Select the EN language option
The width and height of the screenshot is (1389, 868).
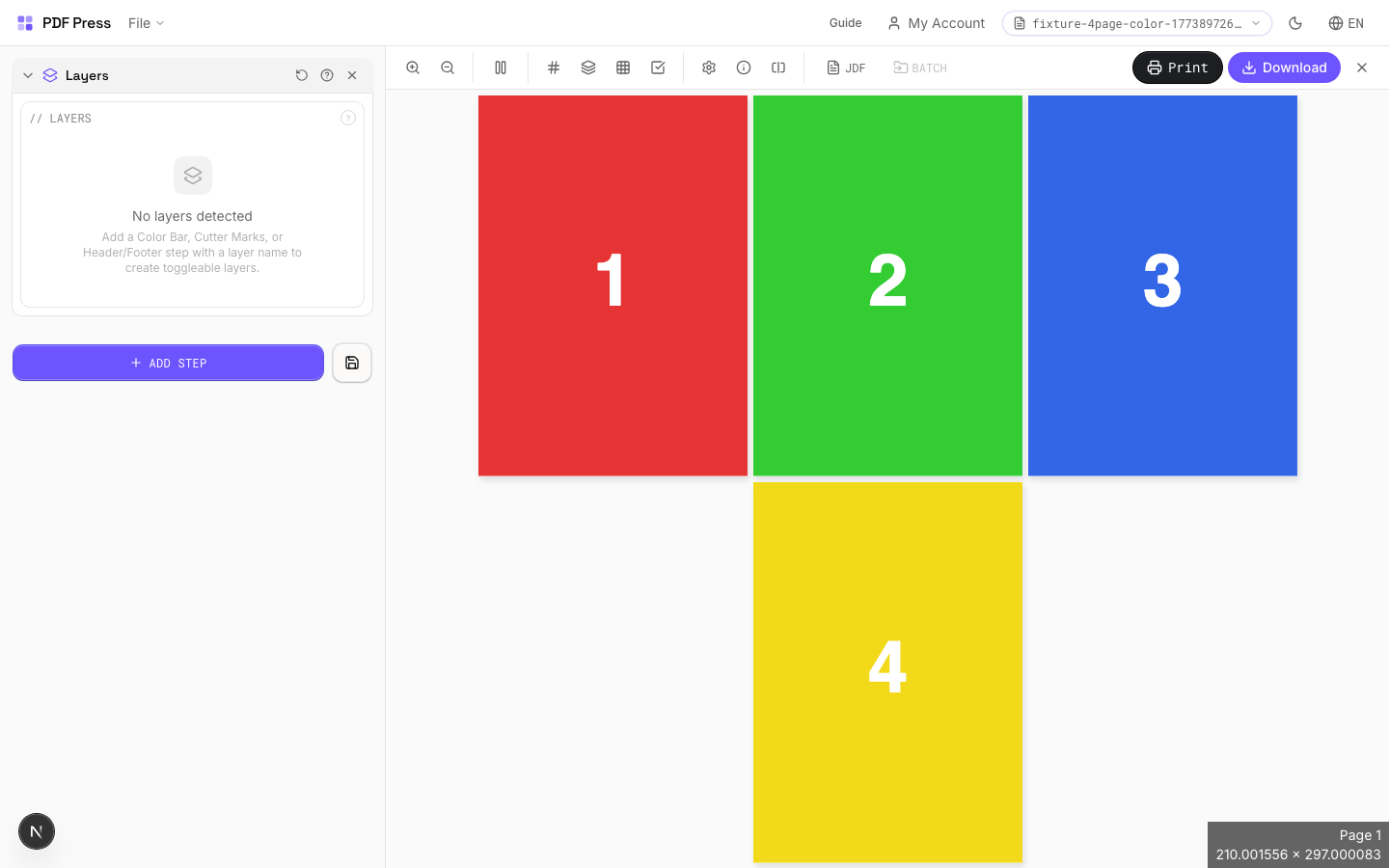point(1347,23)
